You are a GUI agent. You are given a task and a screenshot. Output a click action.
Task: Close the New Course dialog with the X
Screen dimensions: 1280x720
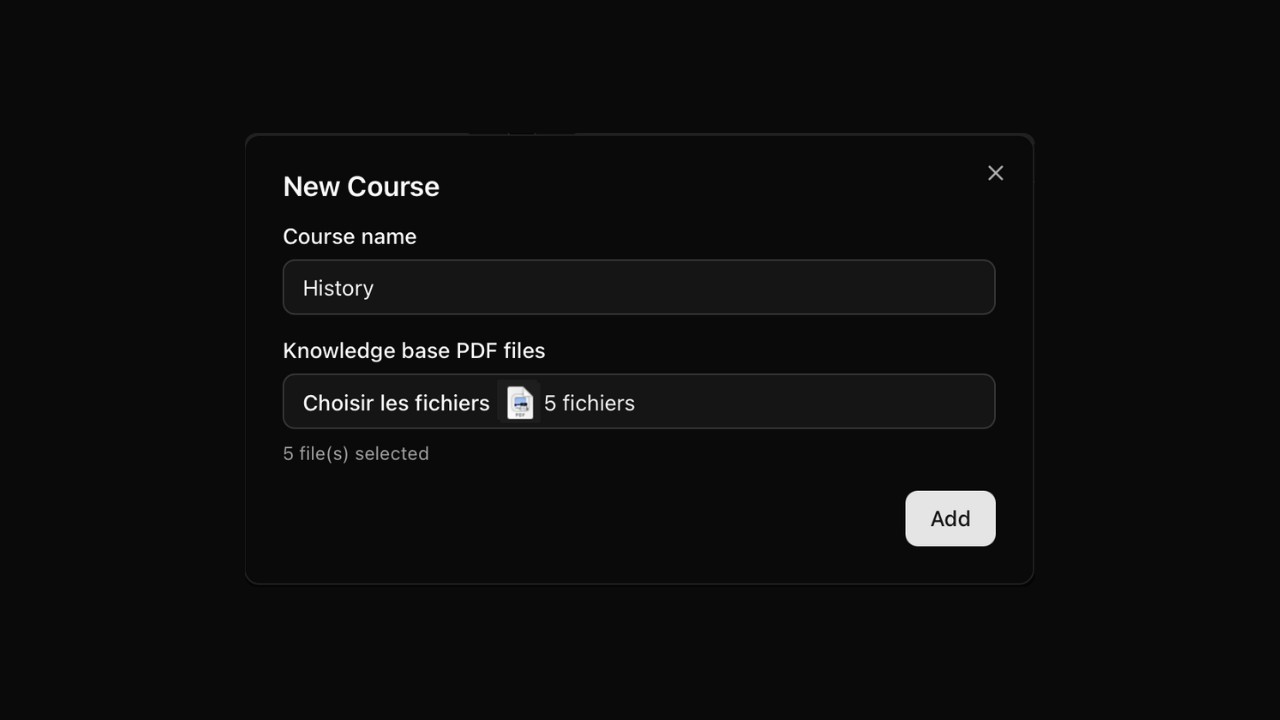(x=995, y=173)
